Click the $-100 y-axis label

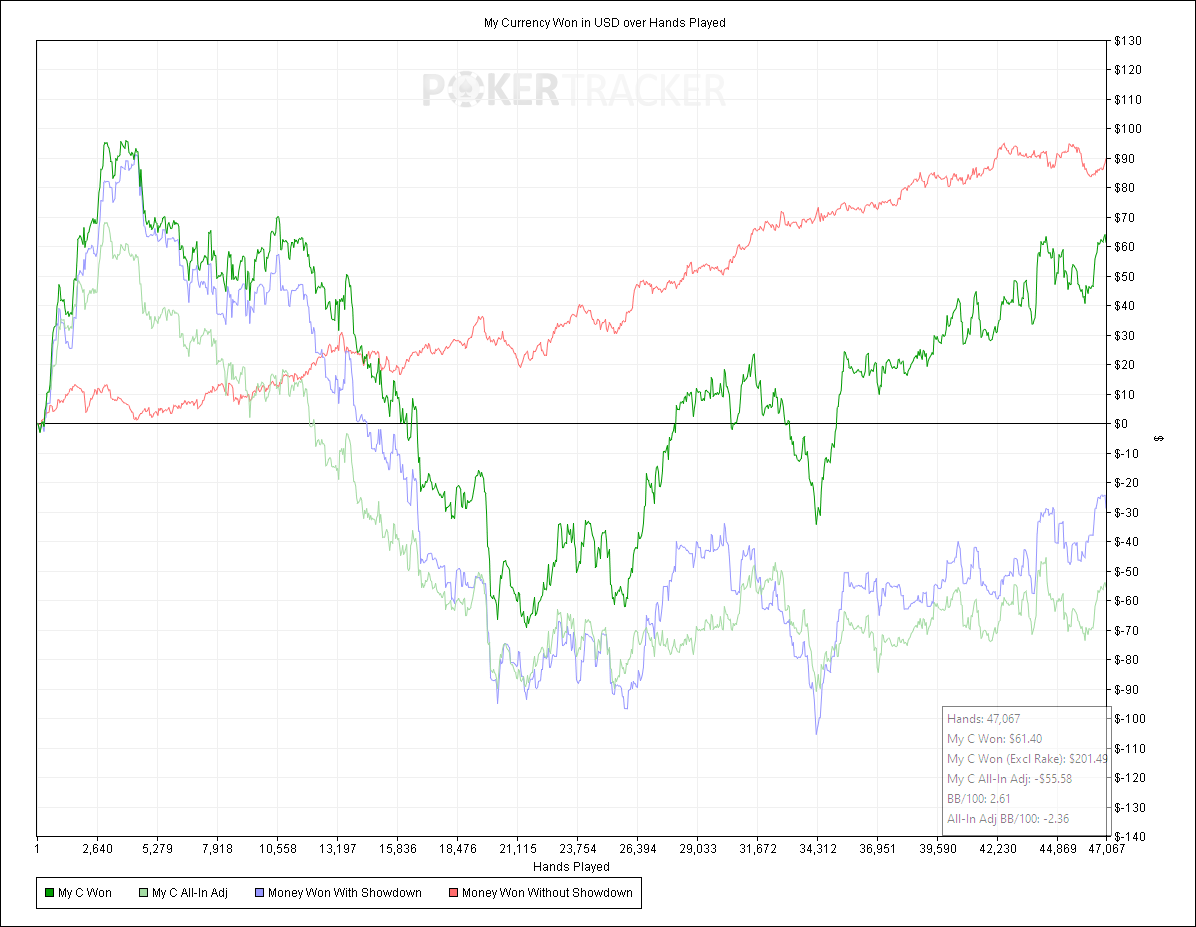[1130, 719]
